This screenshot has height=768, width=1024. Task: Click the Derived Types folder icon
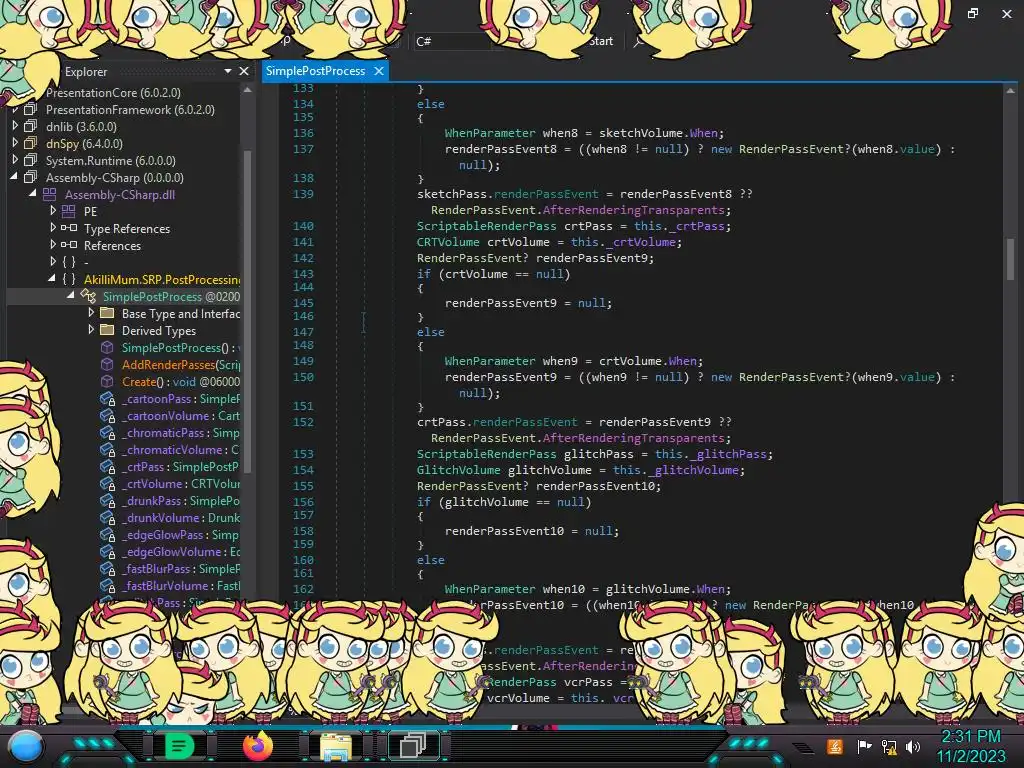pyautogui.click(x=107, y=330)
